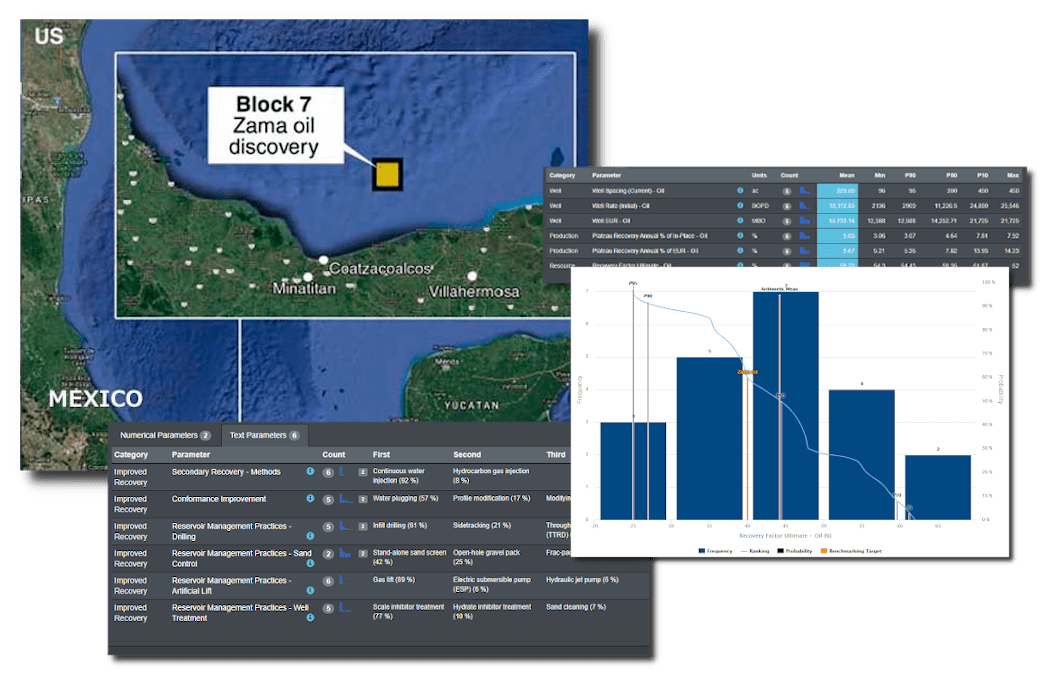Sort by First column header
This screenshot has height=675, width=1050.
click(381, 455)
